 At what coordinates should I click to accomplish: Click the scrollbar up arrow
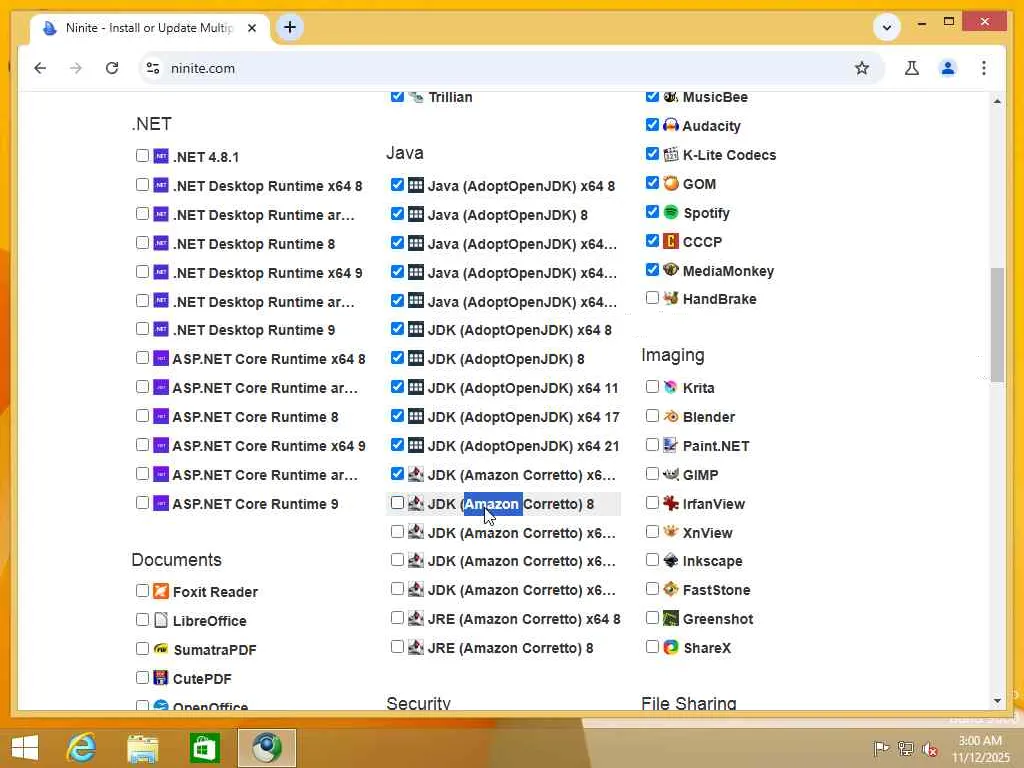997,101
